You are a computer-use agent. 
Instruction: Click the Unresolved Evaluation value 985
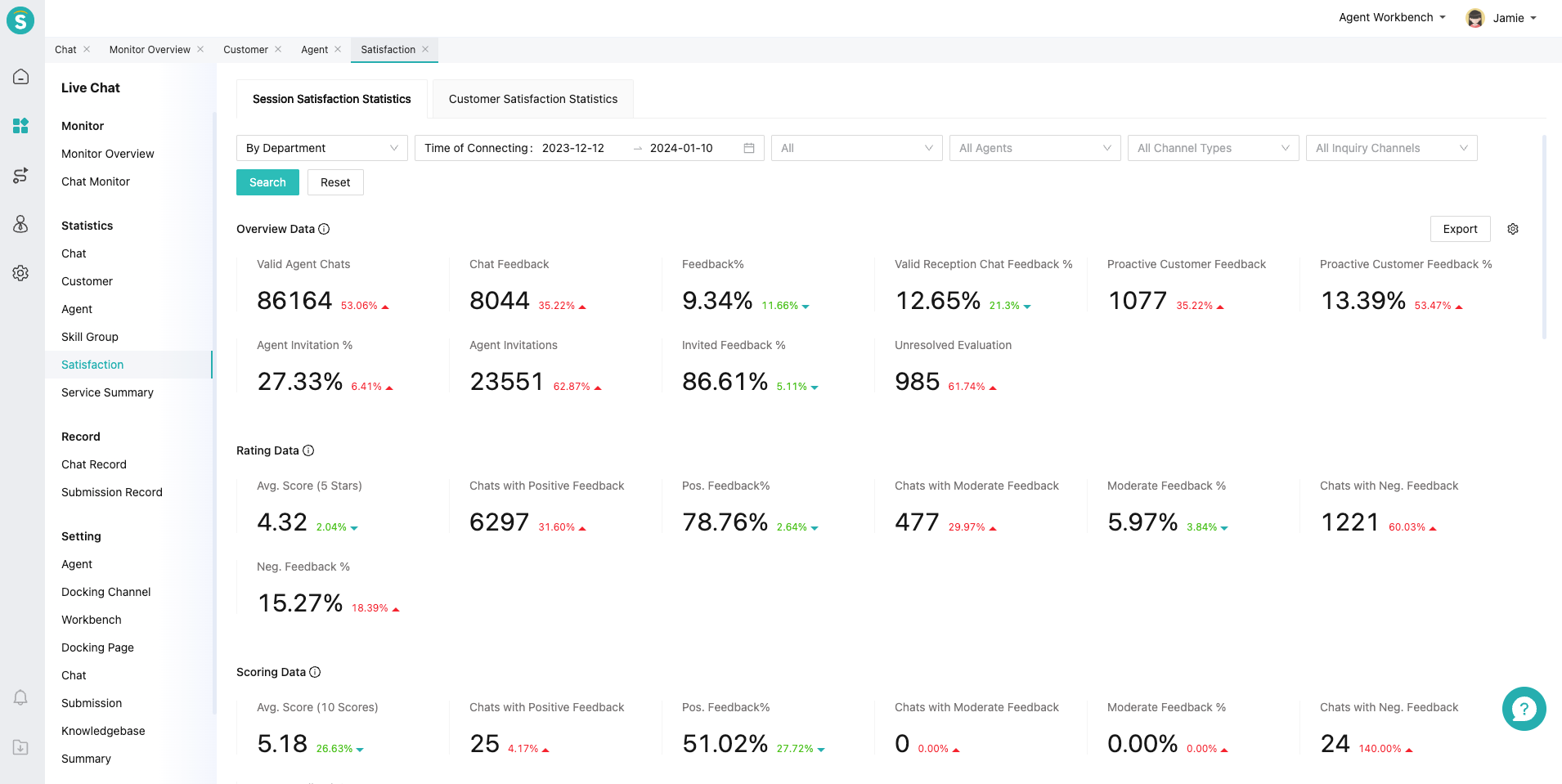[918, 382]
